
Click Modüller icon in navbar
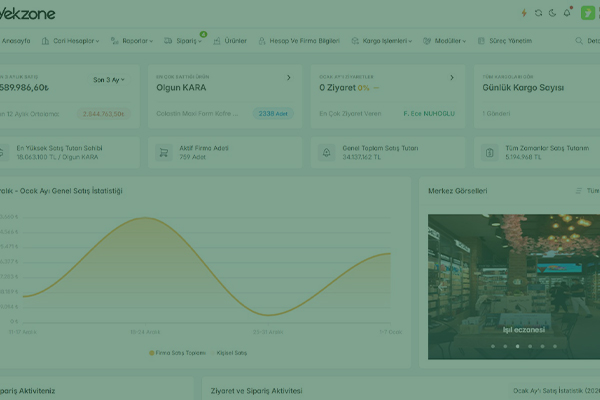pos(427,41)
